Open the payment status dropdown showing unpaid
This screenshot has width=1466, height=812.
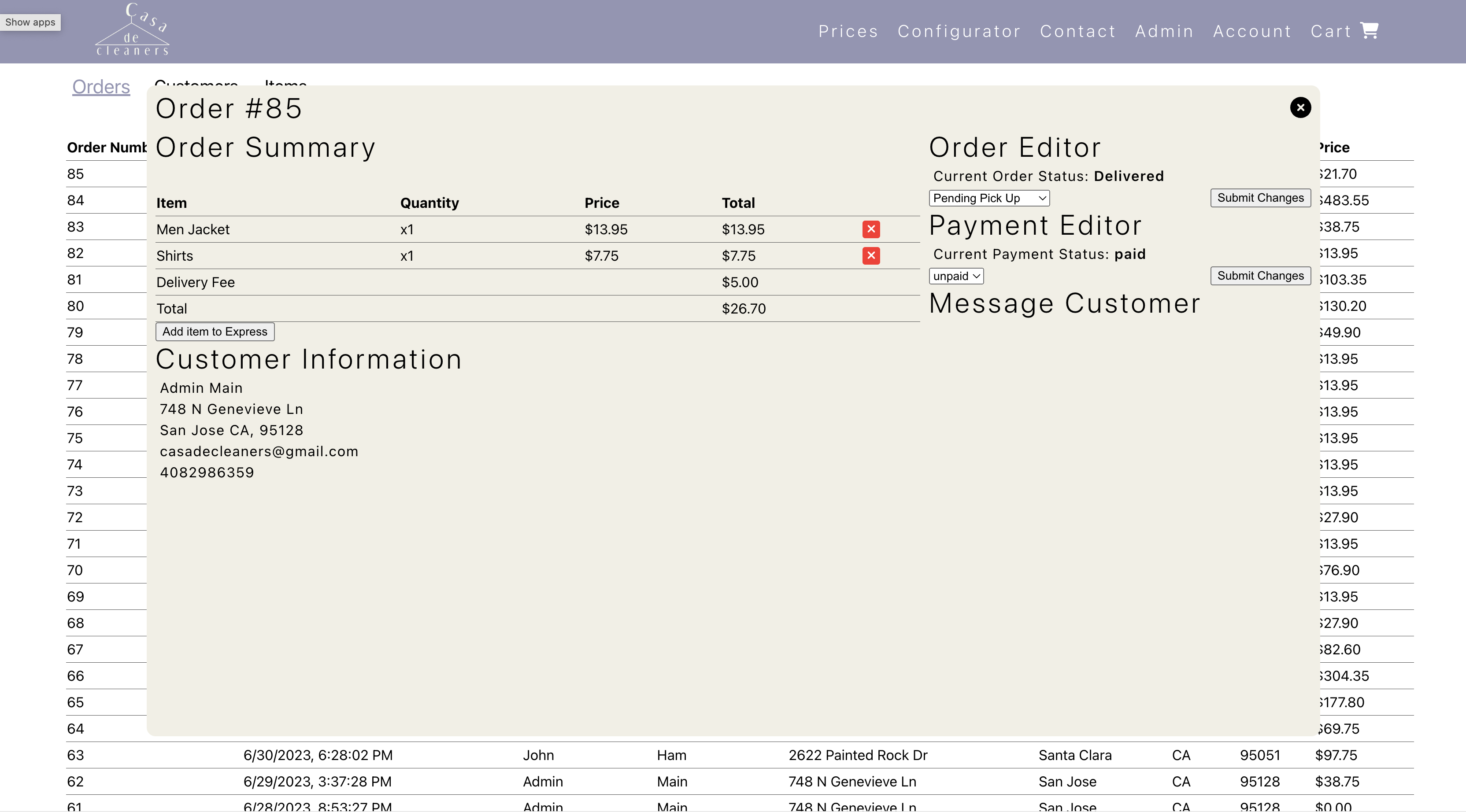955,275
